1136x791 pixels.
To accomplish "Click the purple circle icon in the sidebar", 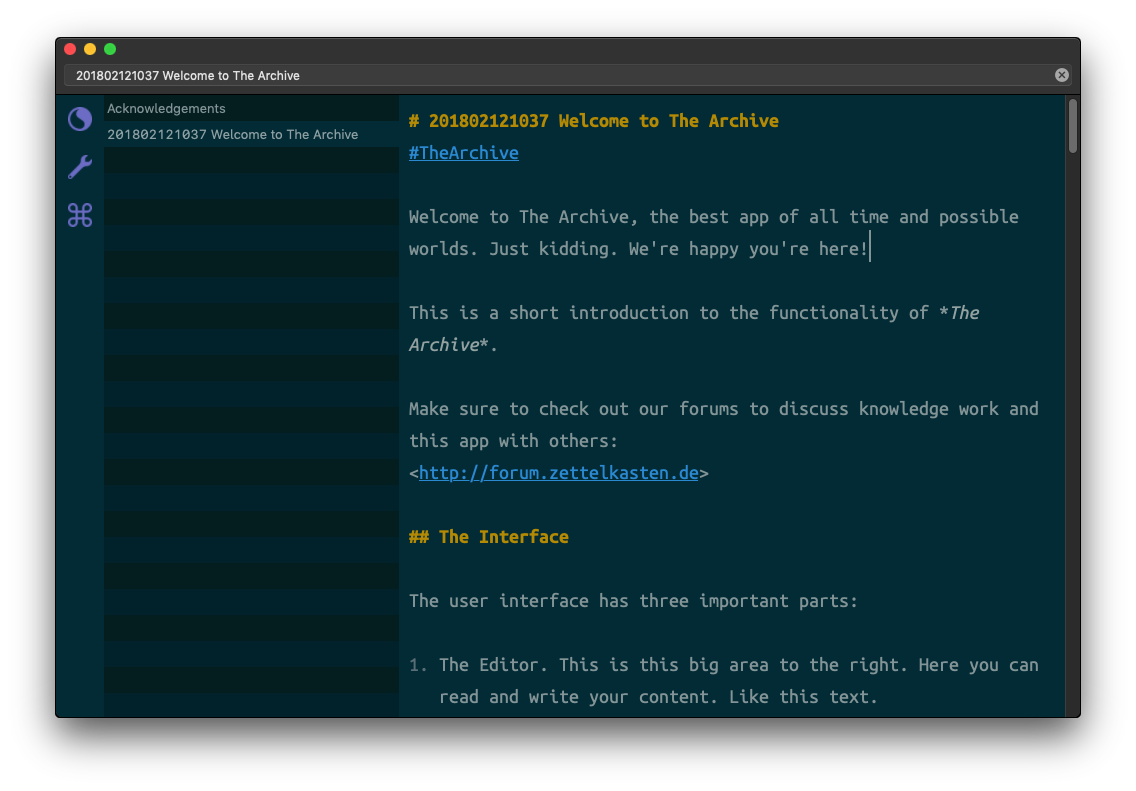I will (80, 119).
